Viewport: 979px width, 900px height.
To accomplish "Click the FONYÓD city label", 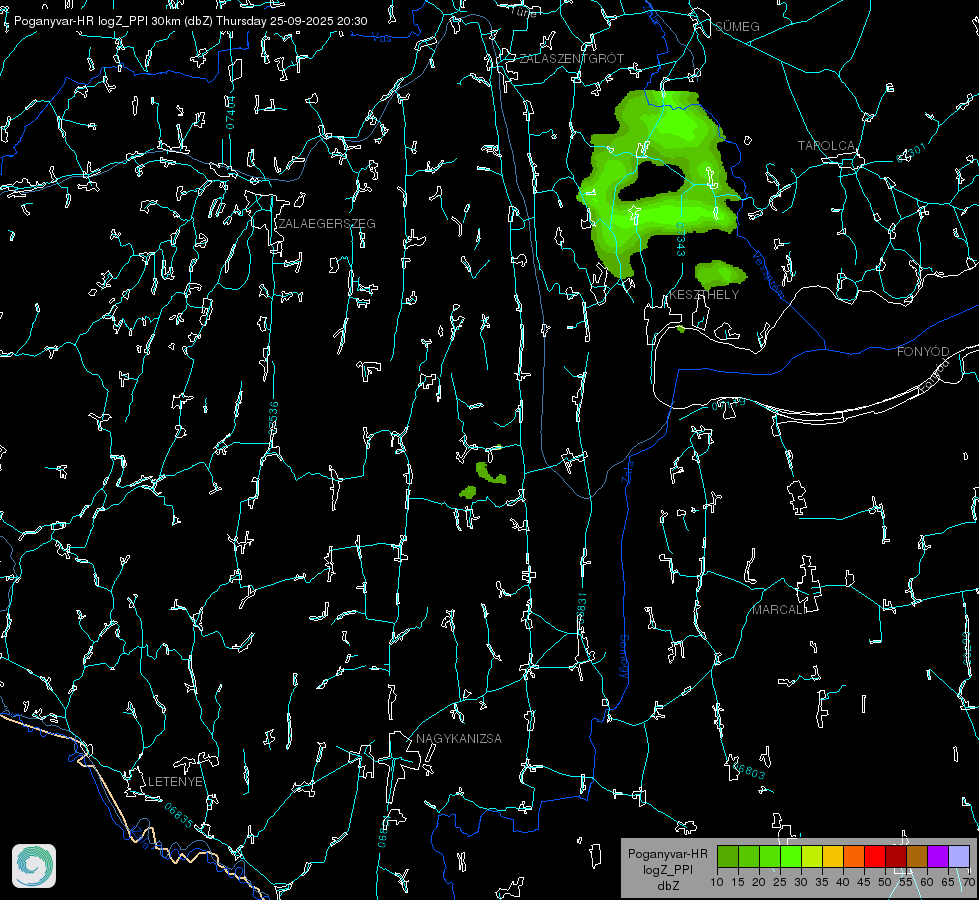I will click(x=923, y=352).
